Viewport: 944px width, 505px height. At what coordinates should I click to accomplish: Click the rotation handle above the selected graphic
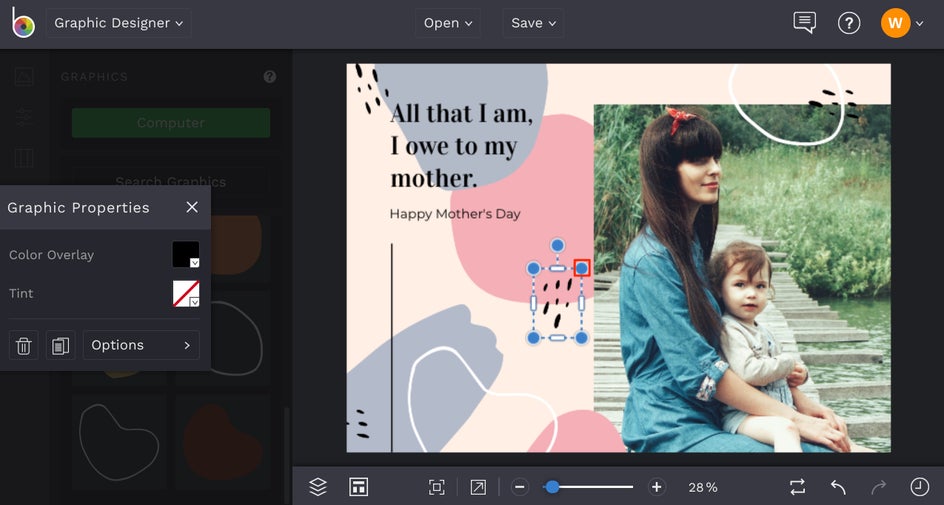coord(557,245)
